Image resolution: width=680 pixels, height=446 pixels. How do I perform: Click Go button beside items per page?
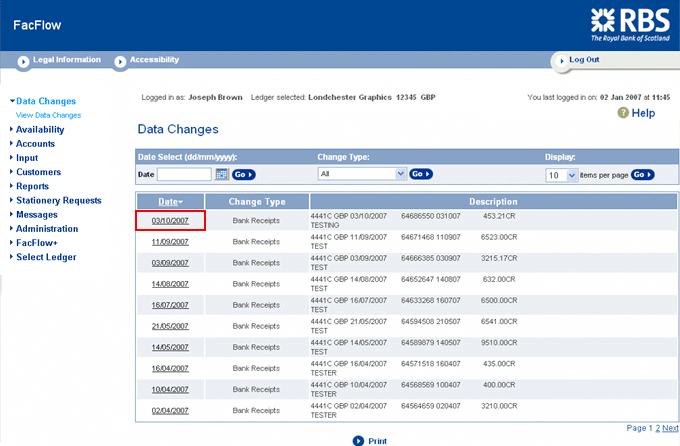click(642, 174)
